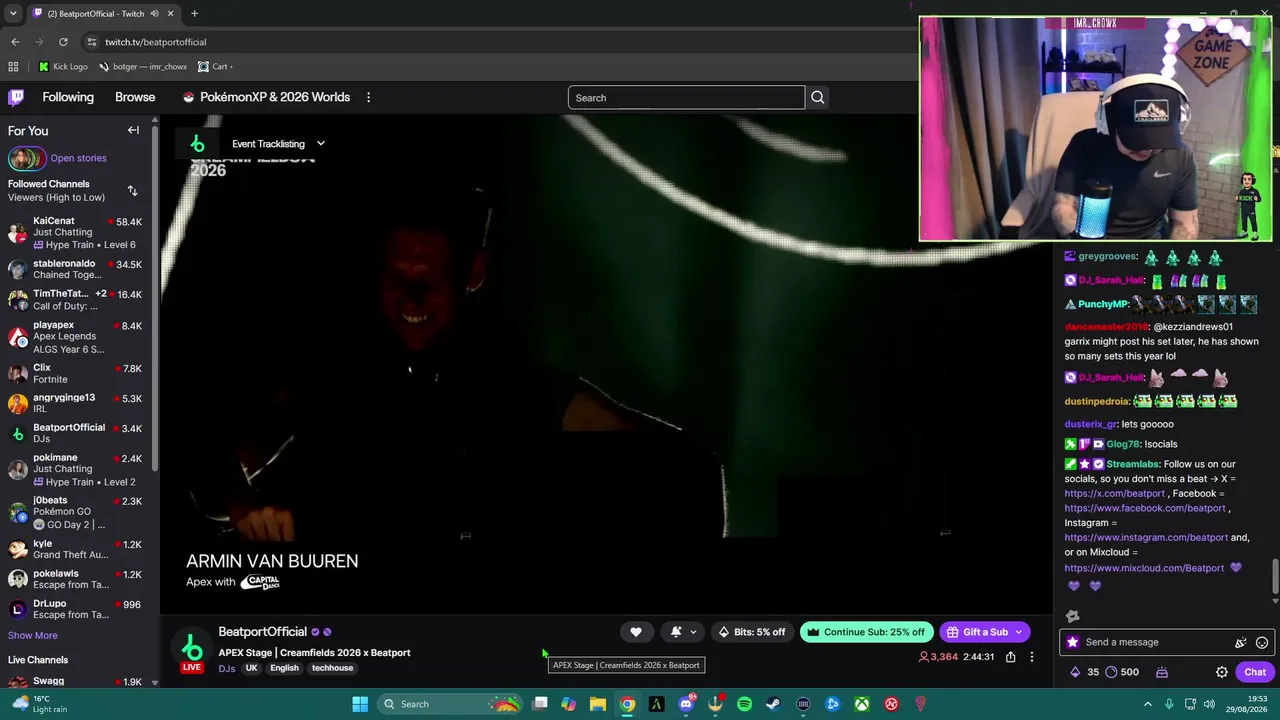
Task: Open chat settings gear
Action: 1222,672
